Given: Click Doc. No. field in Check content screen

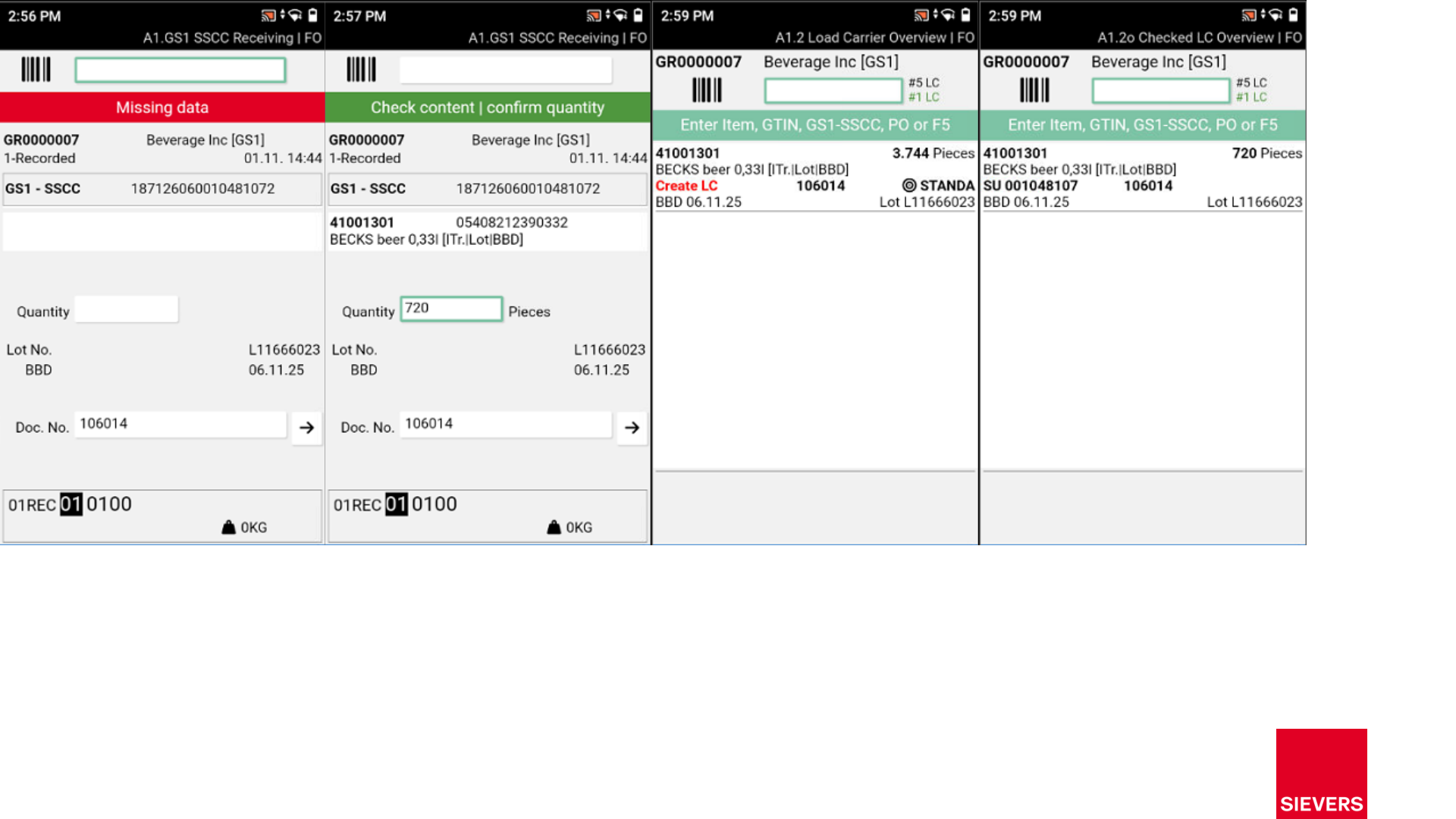Looking at the screenshot, I should (x=505, y=425).
